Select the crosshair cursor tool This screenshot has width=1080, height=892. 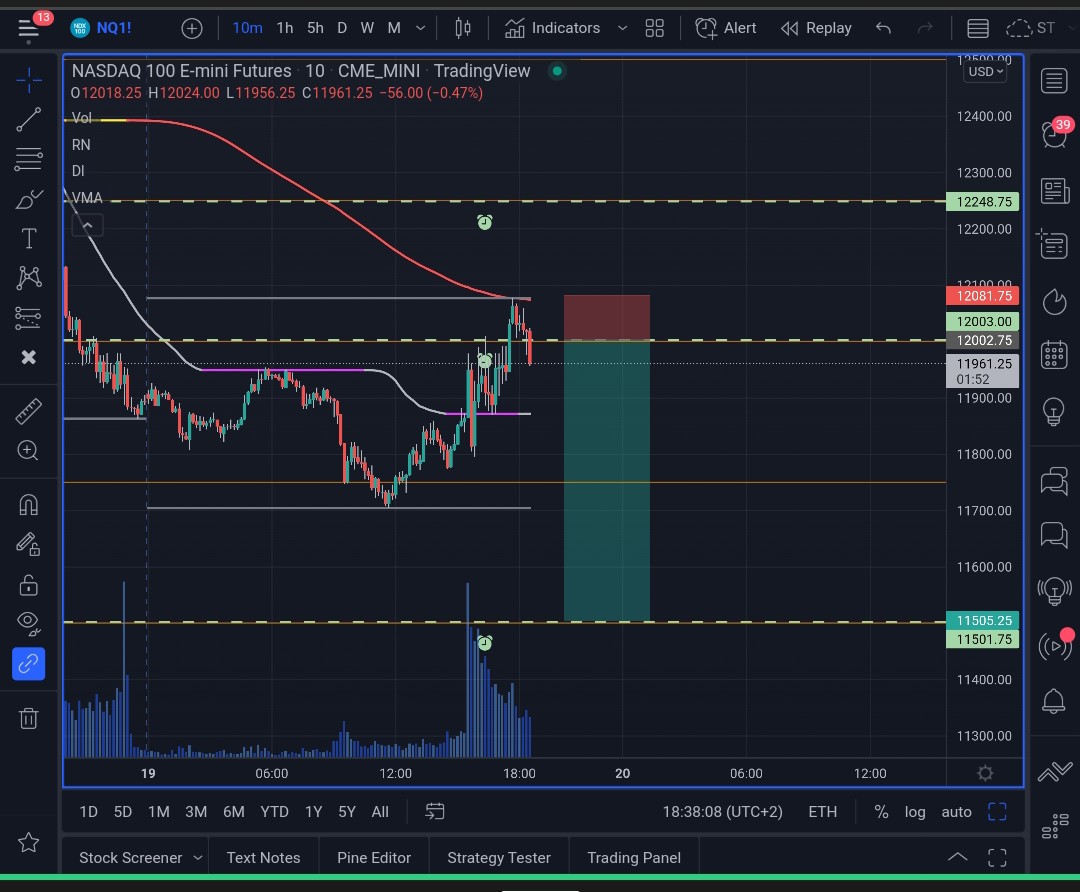coord(28,81)
